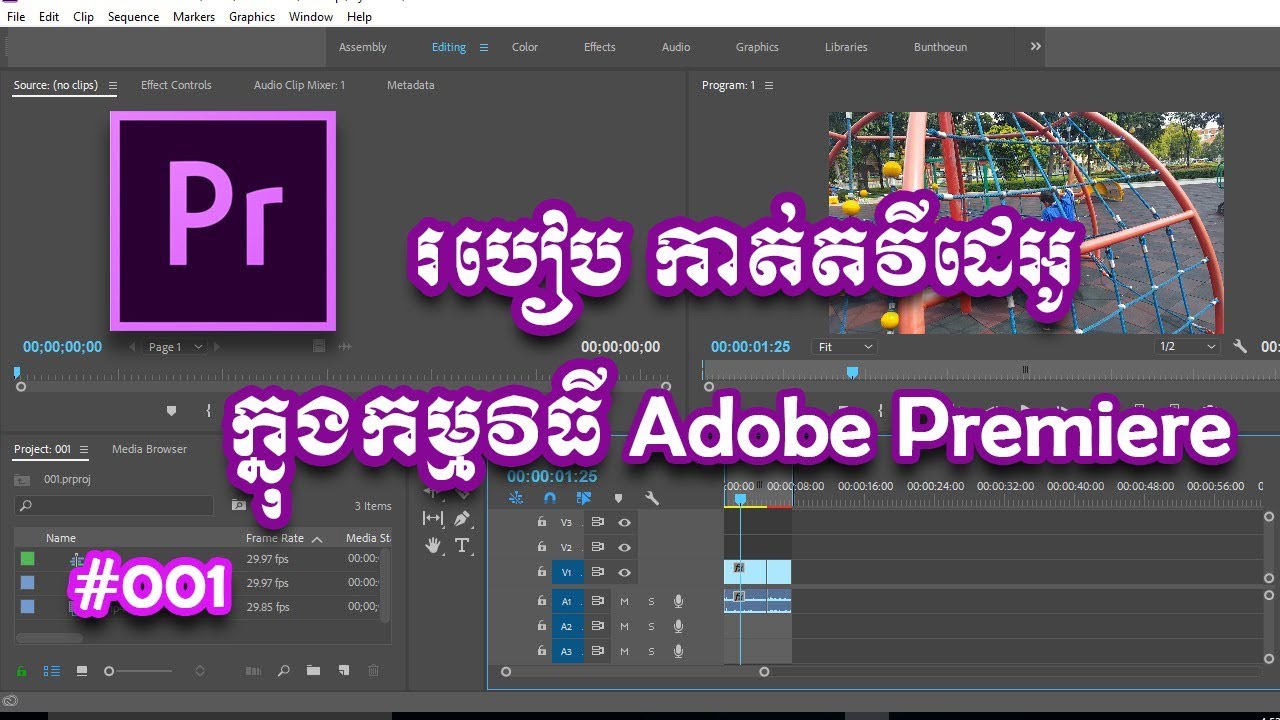This screenshot has width=1280, height=720.
Task: Select the Type tool
Action: [x=462, y=545]
